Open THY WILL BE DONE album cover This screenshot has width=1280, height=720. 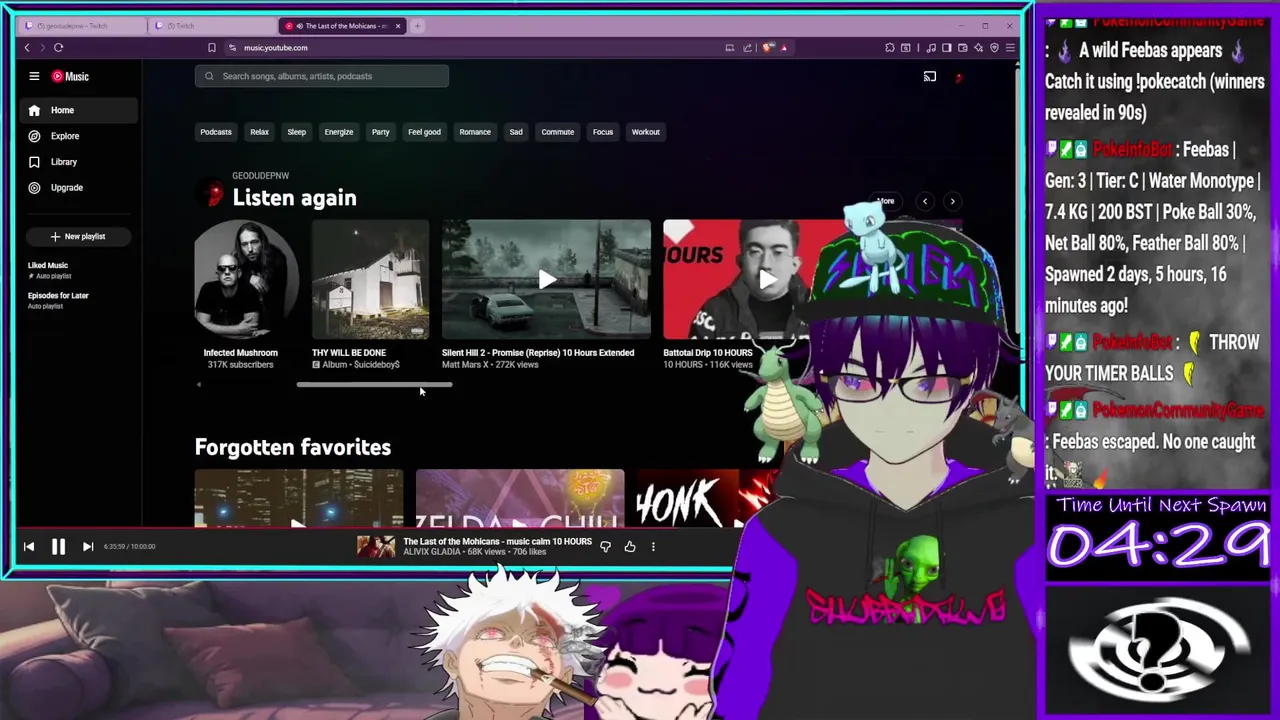(x=370, y=279)
